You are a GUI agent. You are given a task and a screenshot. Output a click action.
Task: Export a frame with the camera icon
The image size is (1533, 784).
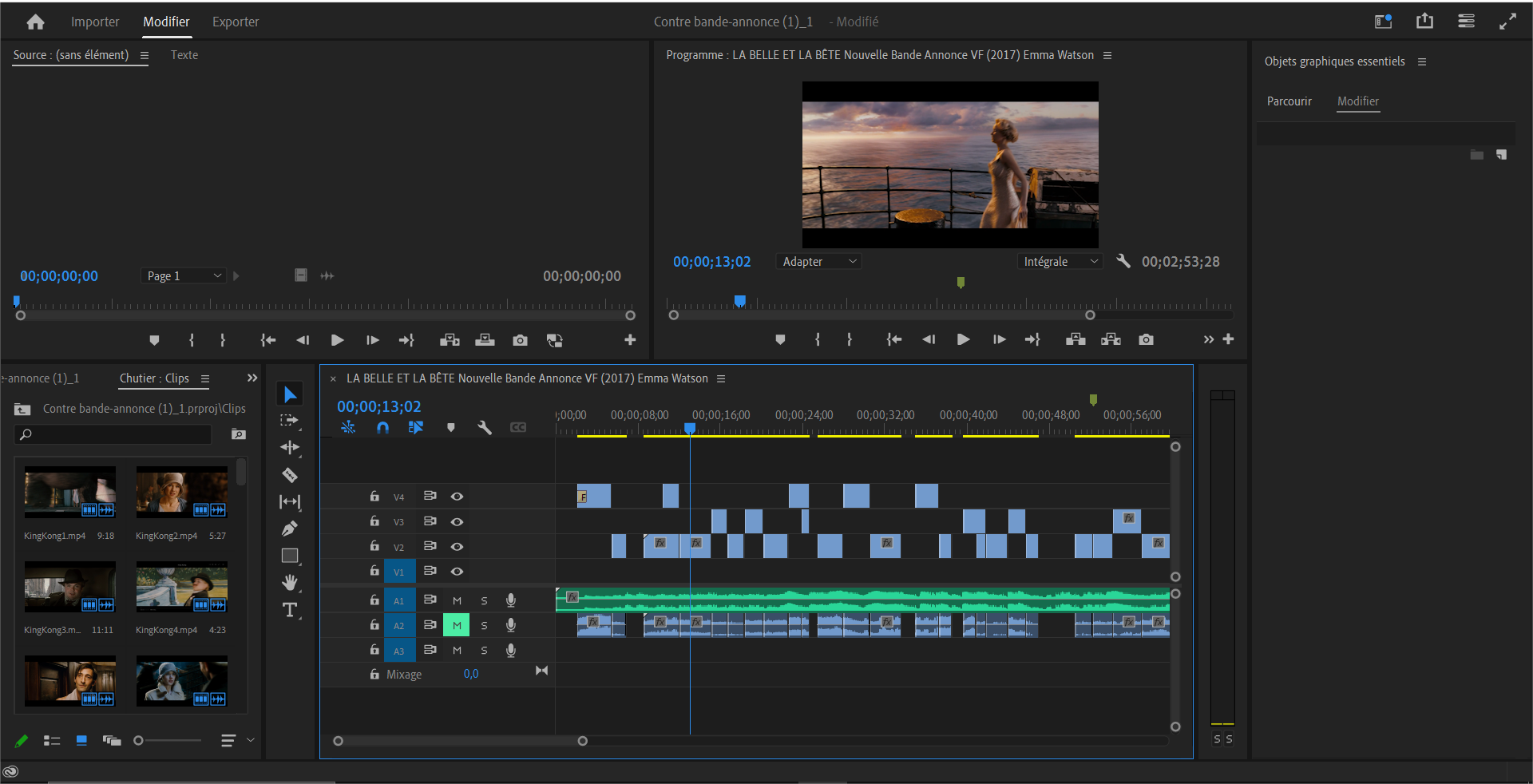coord(1147,339)
